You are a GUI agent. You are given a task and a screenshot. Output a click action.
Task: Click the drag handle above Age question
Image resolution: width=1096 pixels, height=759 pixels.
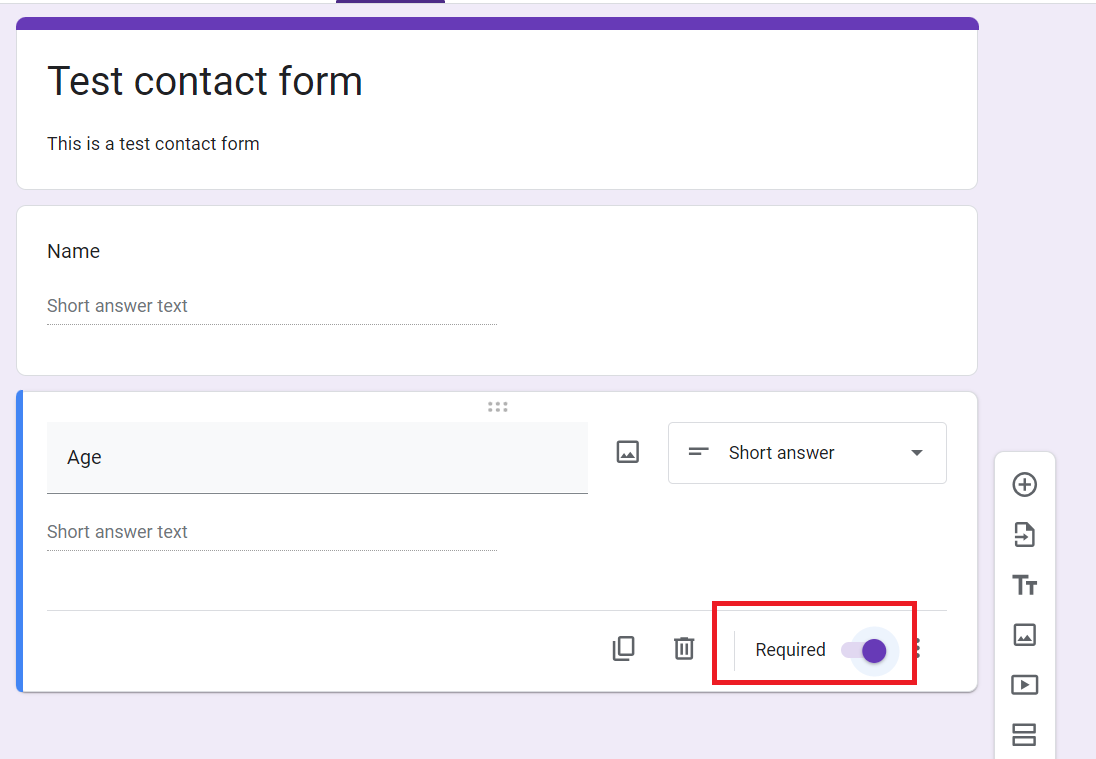coord(498,407)
